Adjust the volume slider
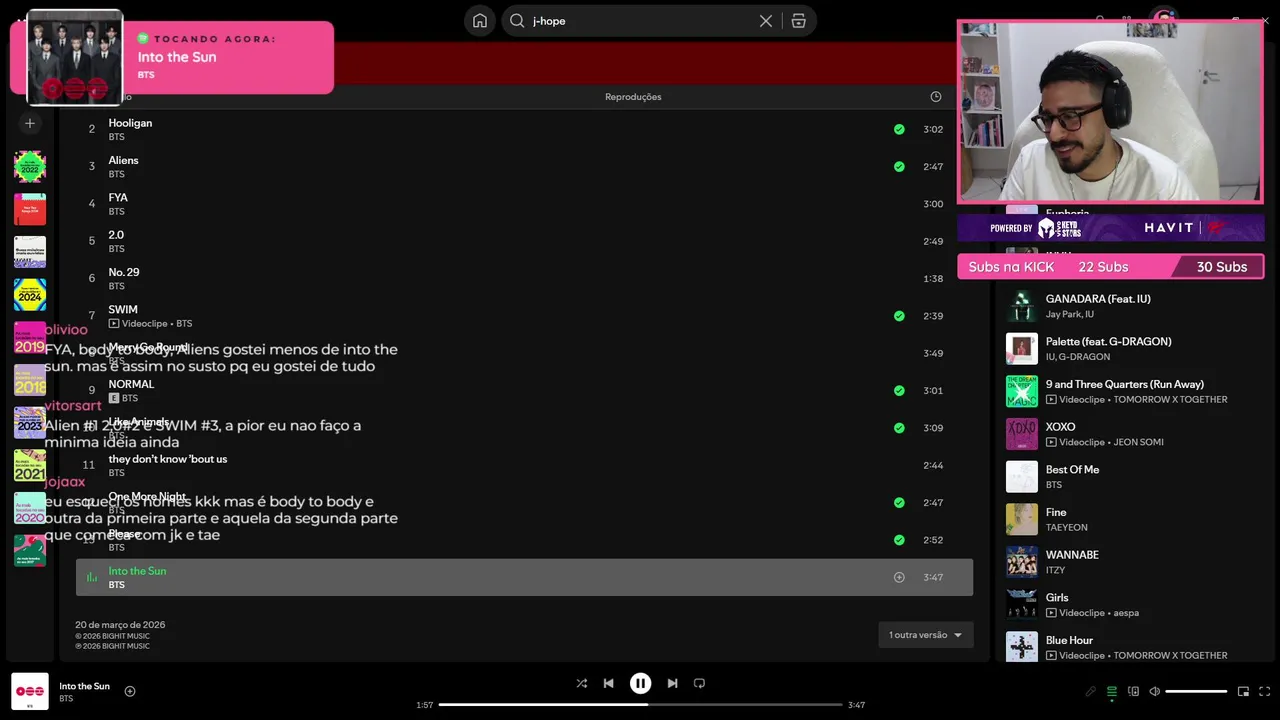This screenshot has height=720, width=1280. [x=1196, y=691]
